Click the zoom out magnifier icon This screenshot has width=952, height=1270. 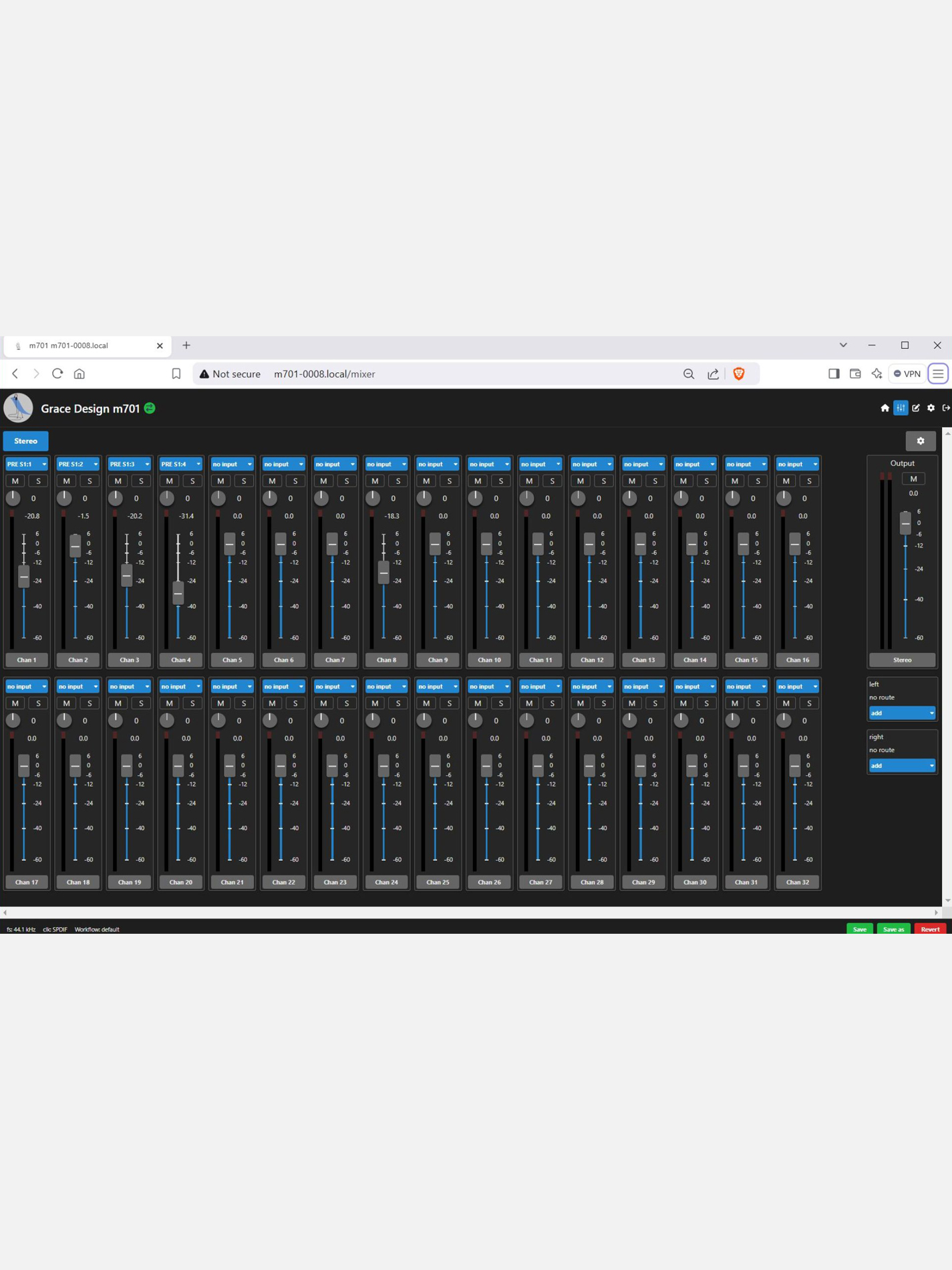pyautogui.click(x=689, y=374)
